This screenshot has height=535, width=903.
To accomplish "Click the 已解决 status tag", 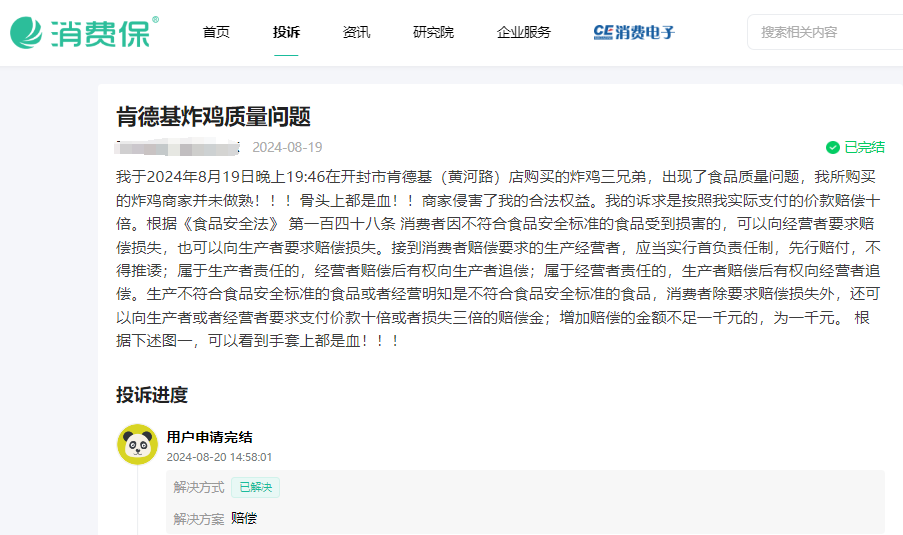I will [256, 487].
